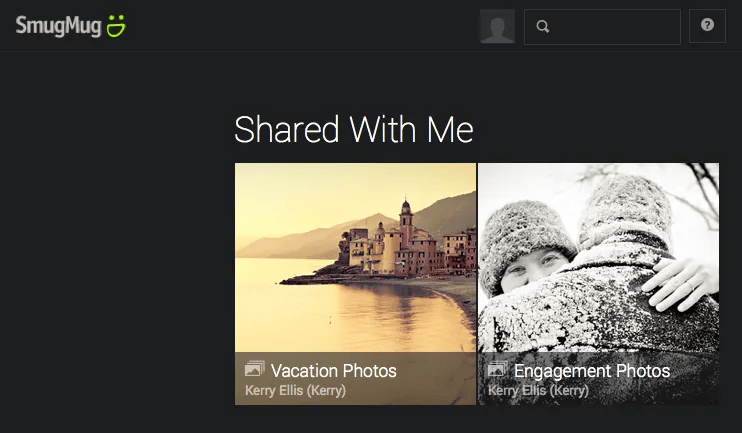Click the SmugMug wordmark text
This screenshot has width=742, height=433.
tap(58, 26)
